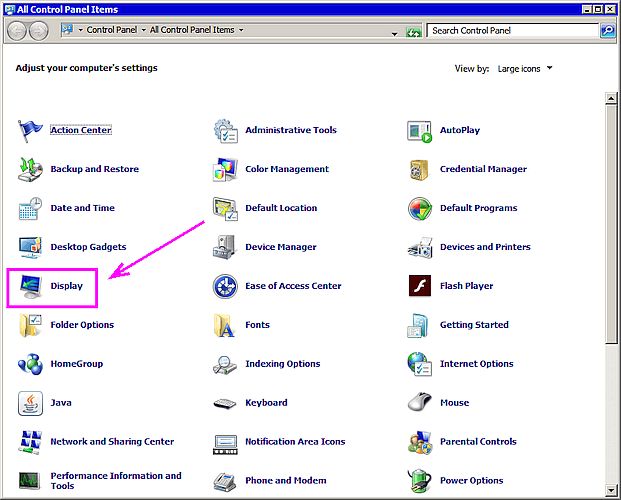Image resolution: width=621 pixels, height=500 pixels.
Task: Open the Action Center link text
Action: pos(81,130)
